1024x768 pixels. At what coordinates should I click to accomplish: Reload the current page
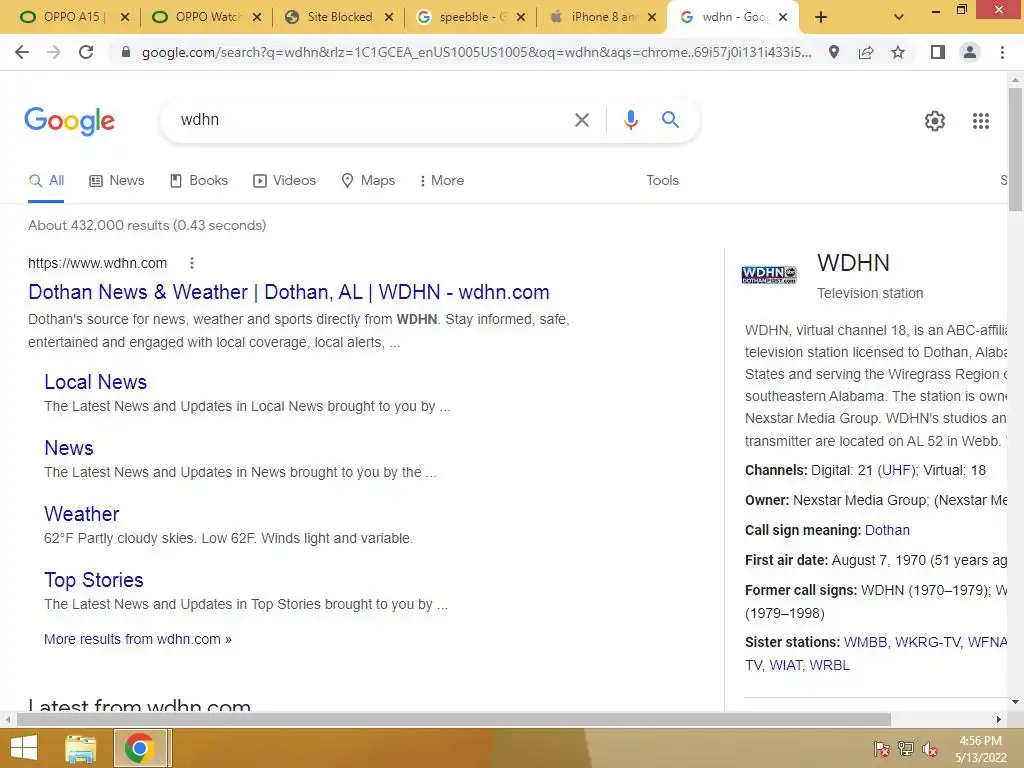86,52
